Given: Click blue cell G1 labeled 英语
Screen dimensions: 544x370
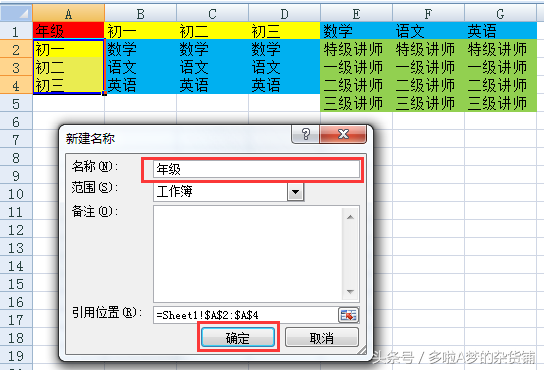Looking at the screenshot, I should pos(500,31).
